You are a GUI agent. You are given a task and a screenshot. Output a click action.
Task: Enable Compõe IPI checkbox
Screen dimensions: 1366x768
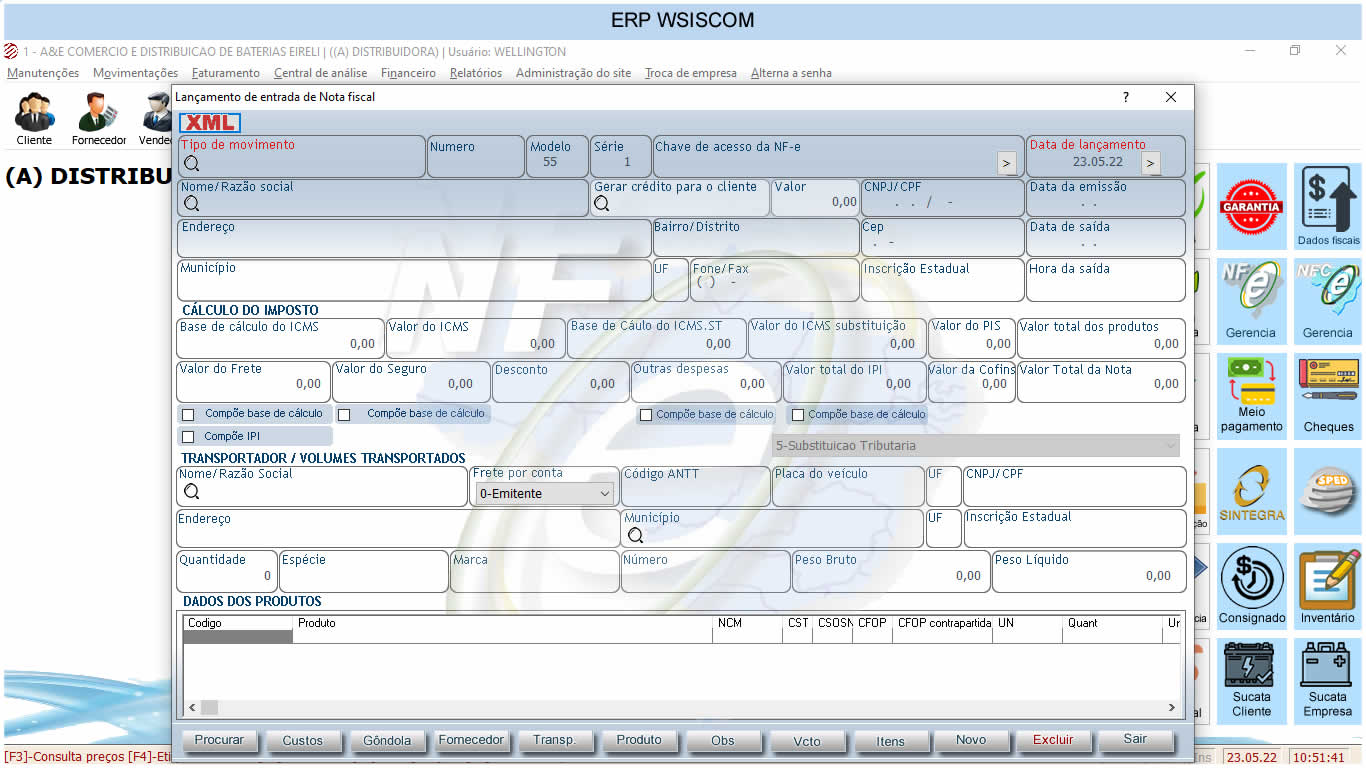click(x=188, y=437)
